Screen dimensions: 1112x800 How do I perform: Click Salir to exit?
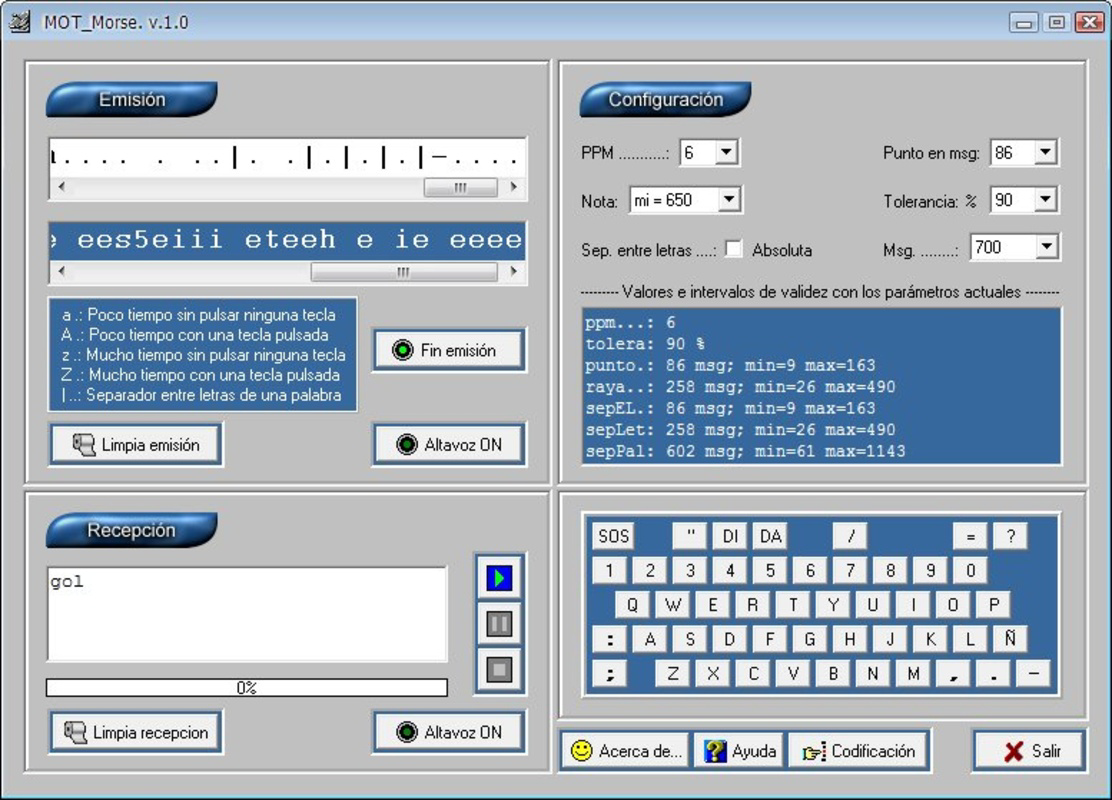click(1030, 750)
